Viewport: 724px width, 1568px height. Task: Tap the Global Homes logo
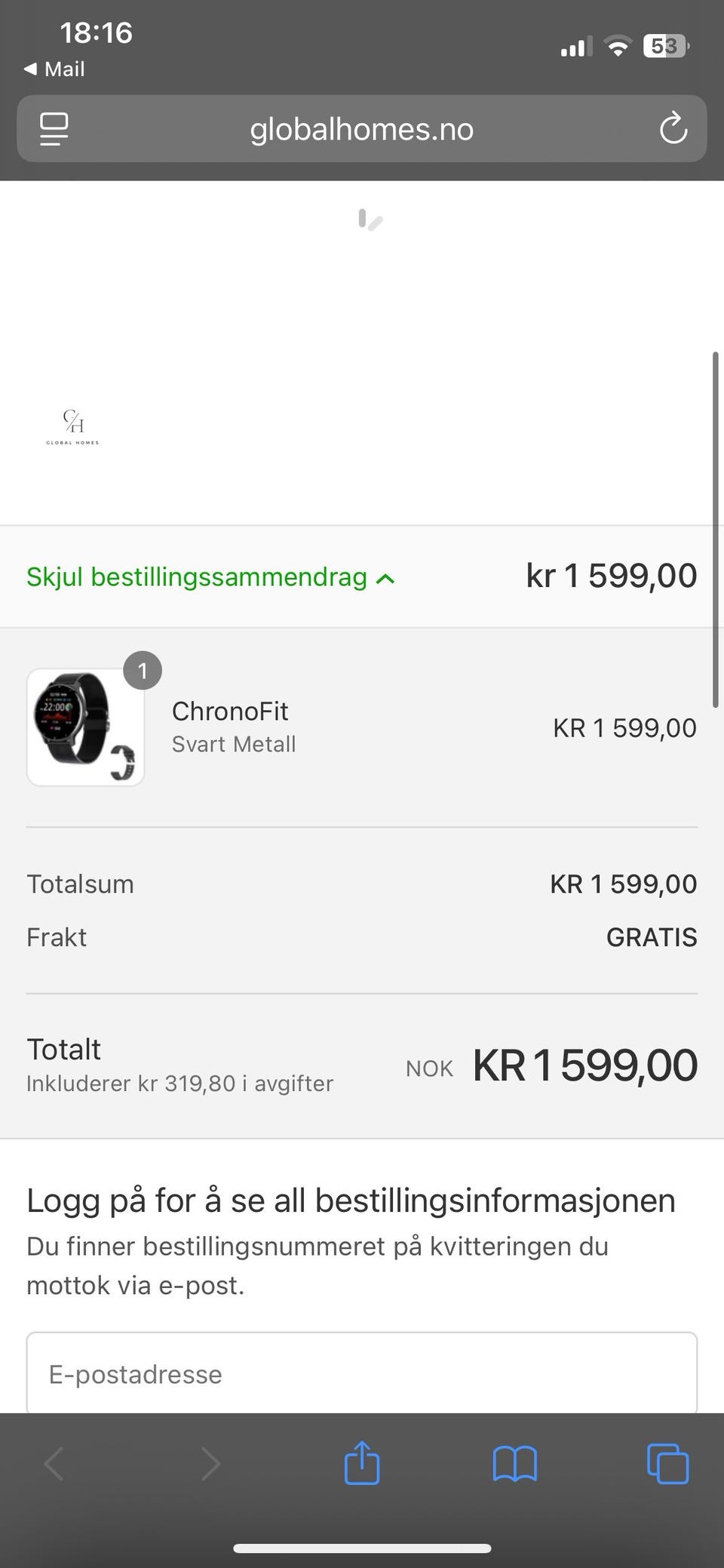click(x=72, y=427)
